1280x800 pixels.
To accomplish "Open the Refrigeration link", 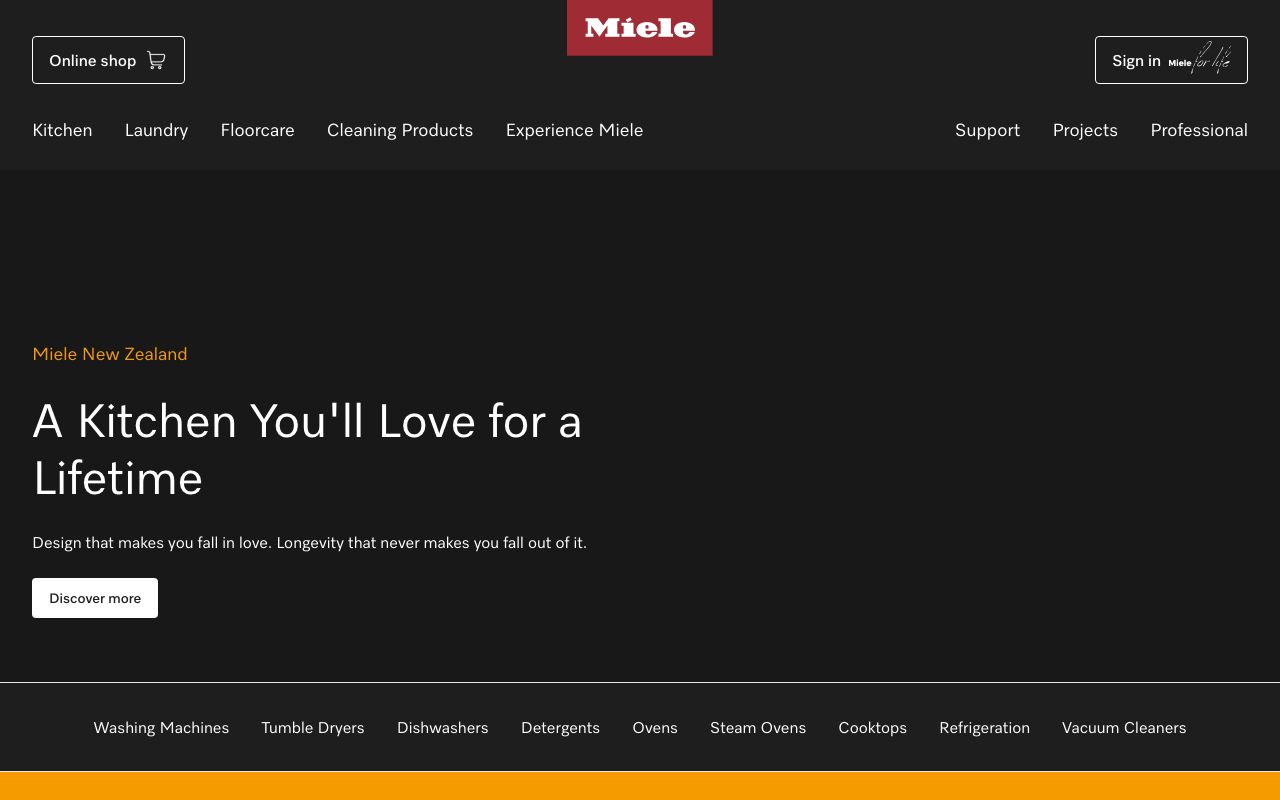I will [x=984, y=728].
